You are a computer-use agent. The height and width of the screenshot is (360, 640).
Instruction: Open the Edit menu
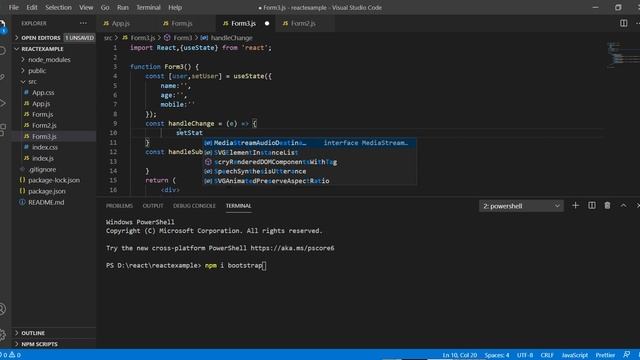[x=32, y=7]
